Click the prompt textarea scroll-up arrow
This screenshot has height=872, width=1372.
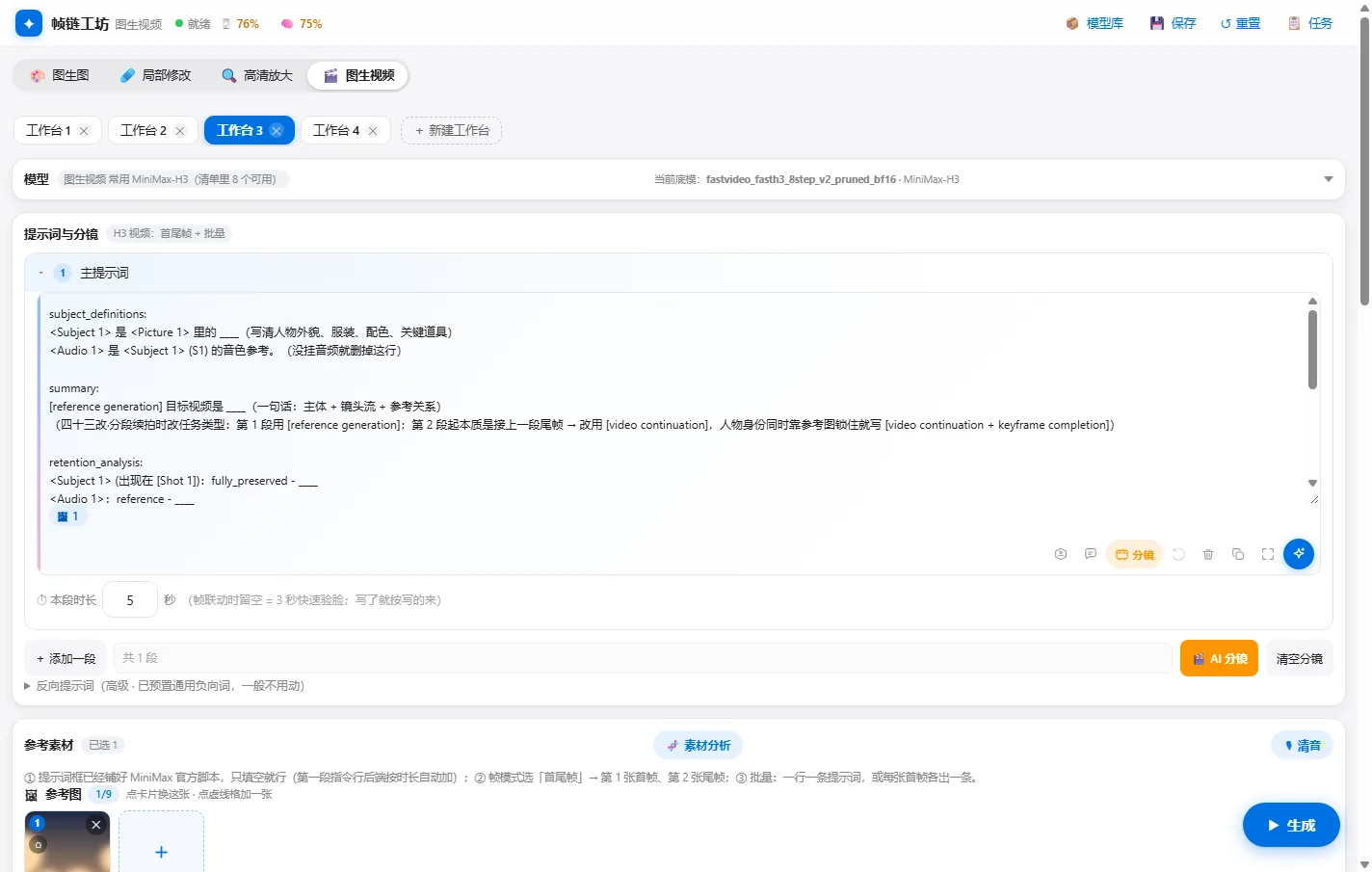tap(1312, 302)
